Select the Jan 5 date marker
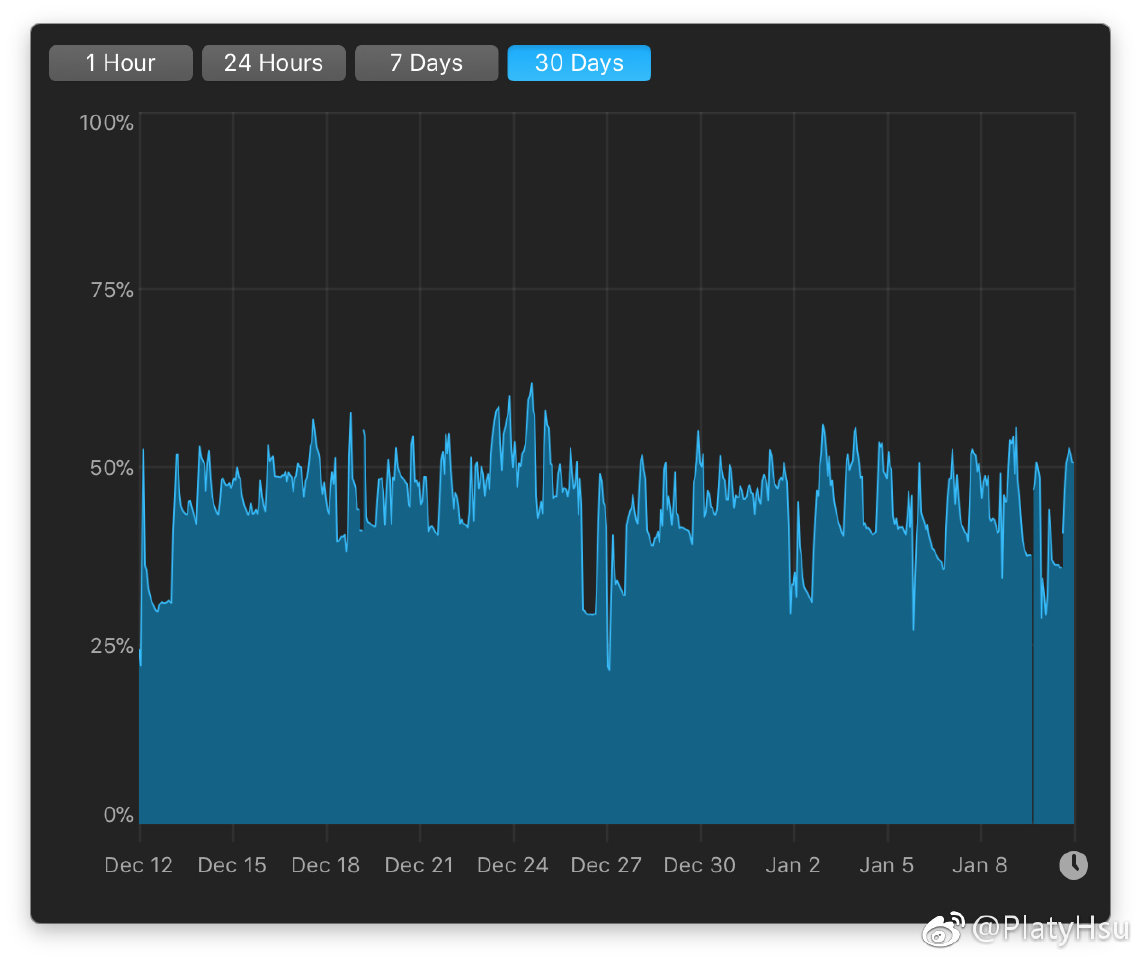This screenshot has height=960, width=1140. pos(887,865)
